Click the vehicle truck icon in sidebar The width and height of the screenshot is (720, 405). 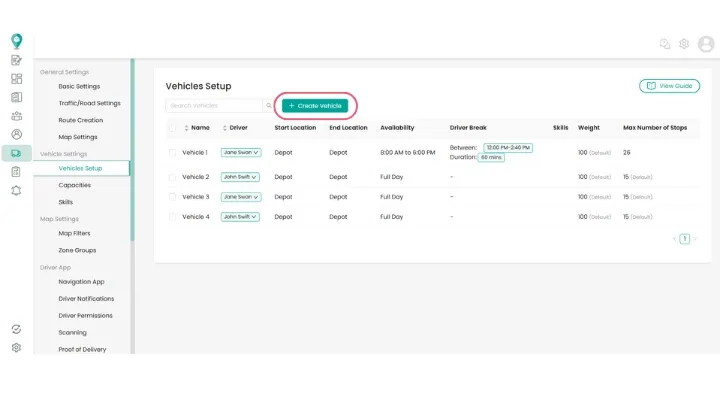point(16,153)
